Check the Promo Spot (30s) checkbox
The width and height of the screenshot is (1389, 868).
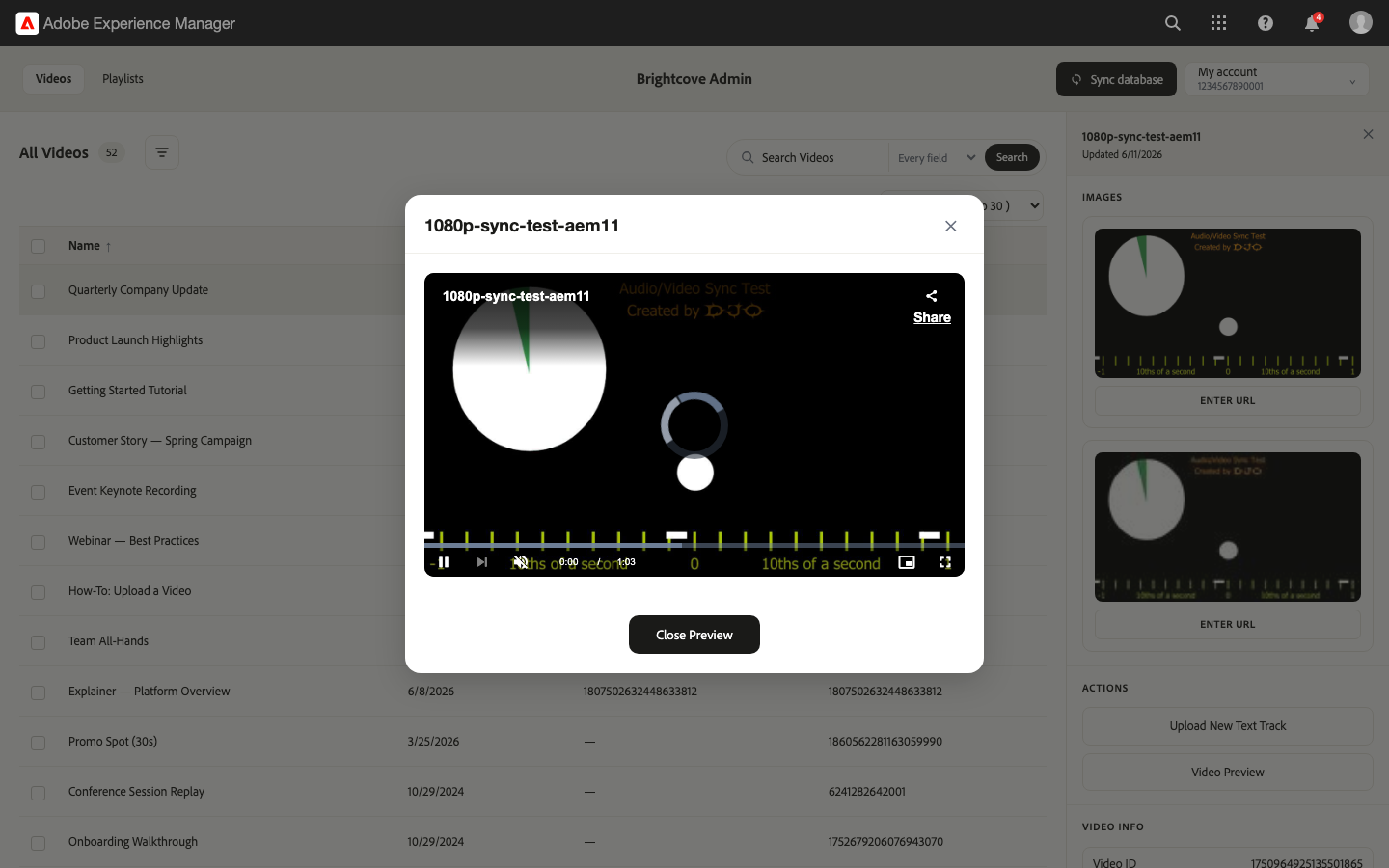(39, 742)
